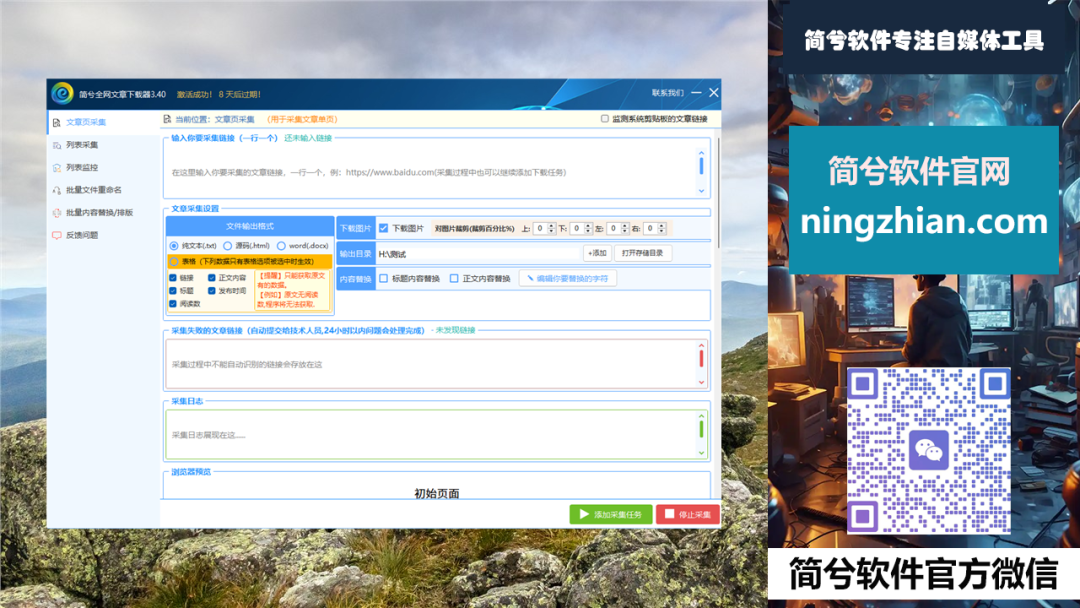Decrease the 上 crop percentage
The width and height of the screenshot is (1080, 608).
551,231
